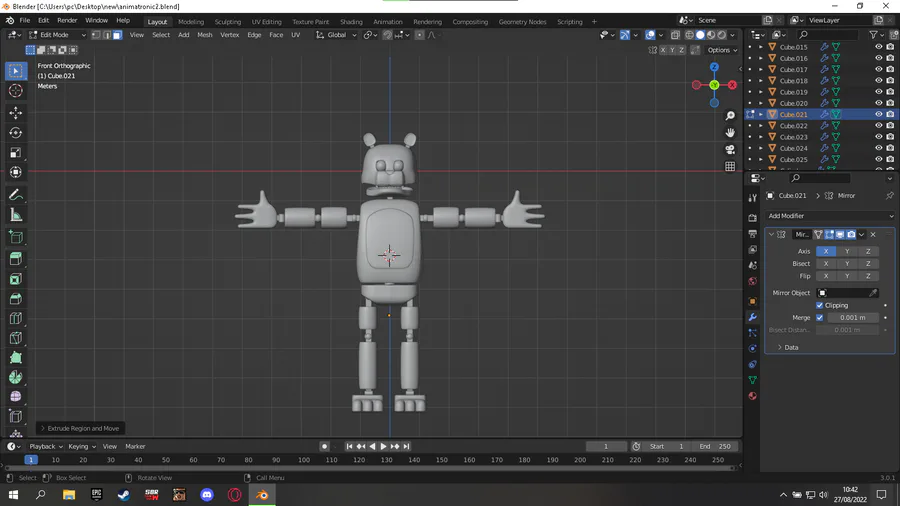
Task: Click the End frame 250 field
Action: (715, 446)
